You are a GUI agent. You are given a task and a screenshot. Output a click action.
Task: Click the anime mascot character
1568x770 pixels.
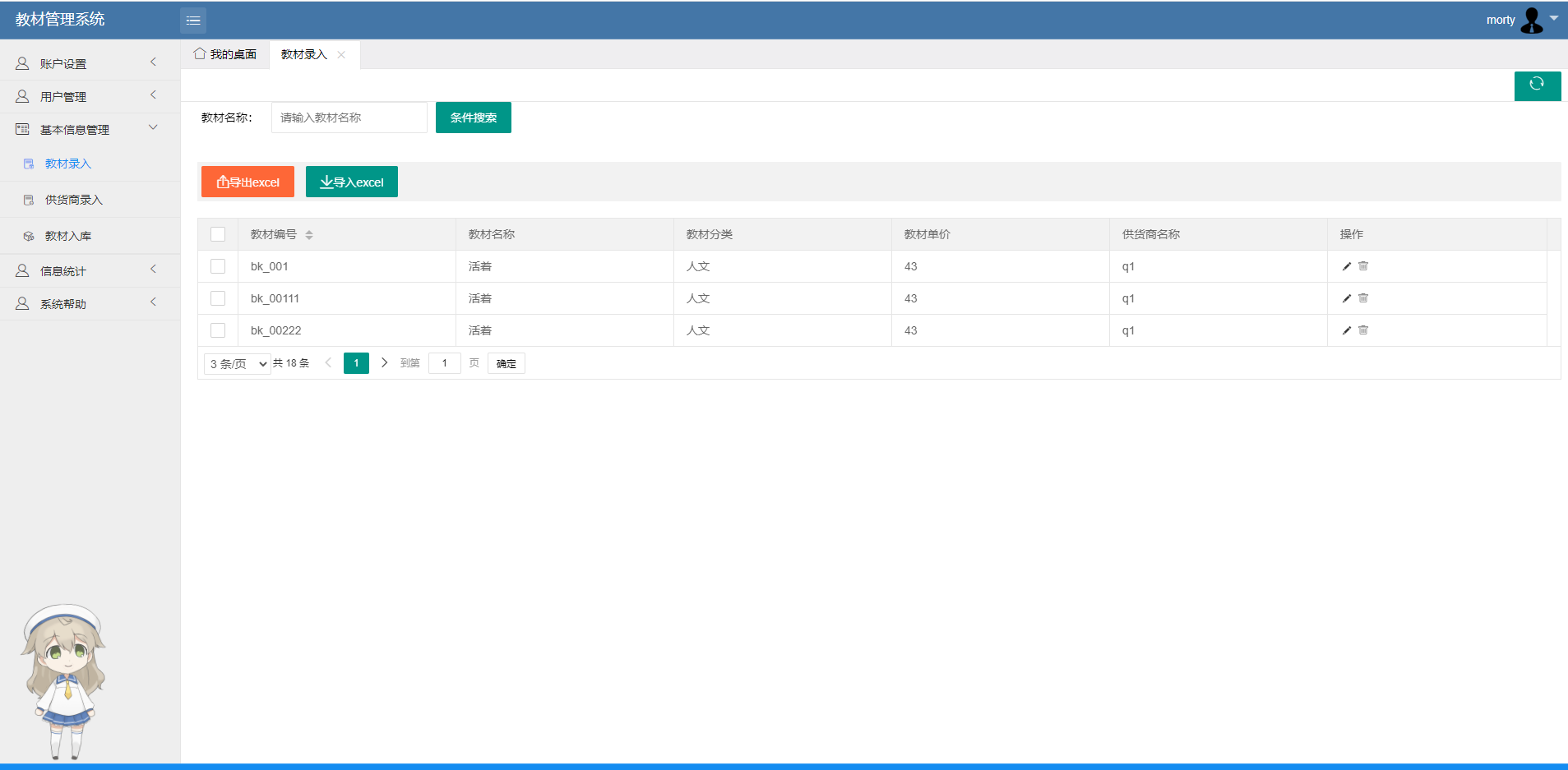coord(63,681)
